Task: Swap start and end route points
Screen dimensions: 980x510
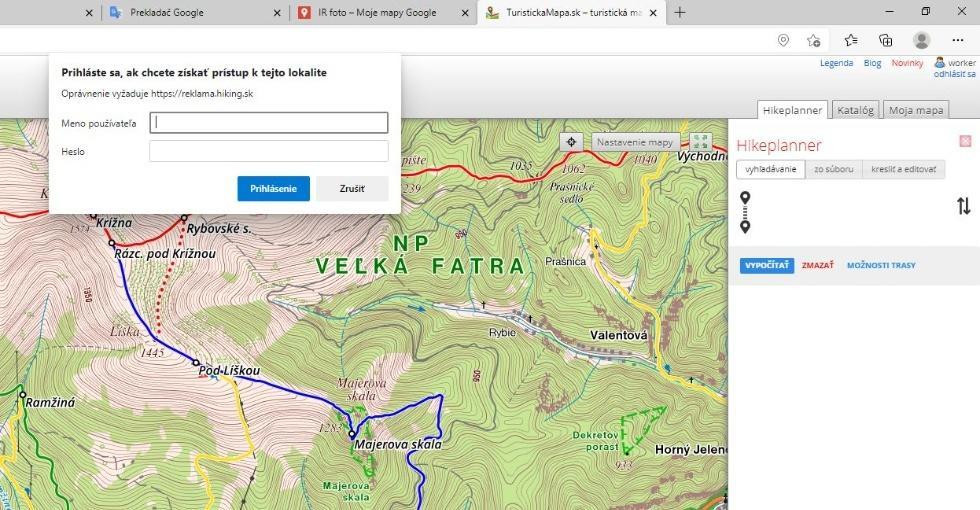Action: coord(963,206)
